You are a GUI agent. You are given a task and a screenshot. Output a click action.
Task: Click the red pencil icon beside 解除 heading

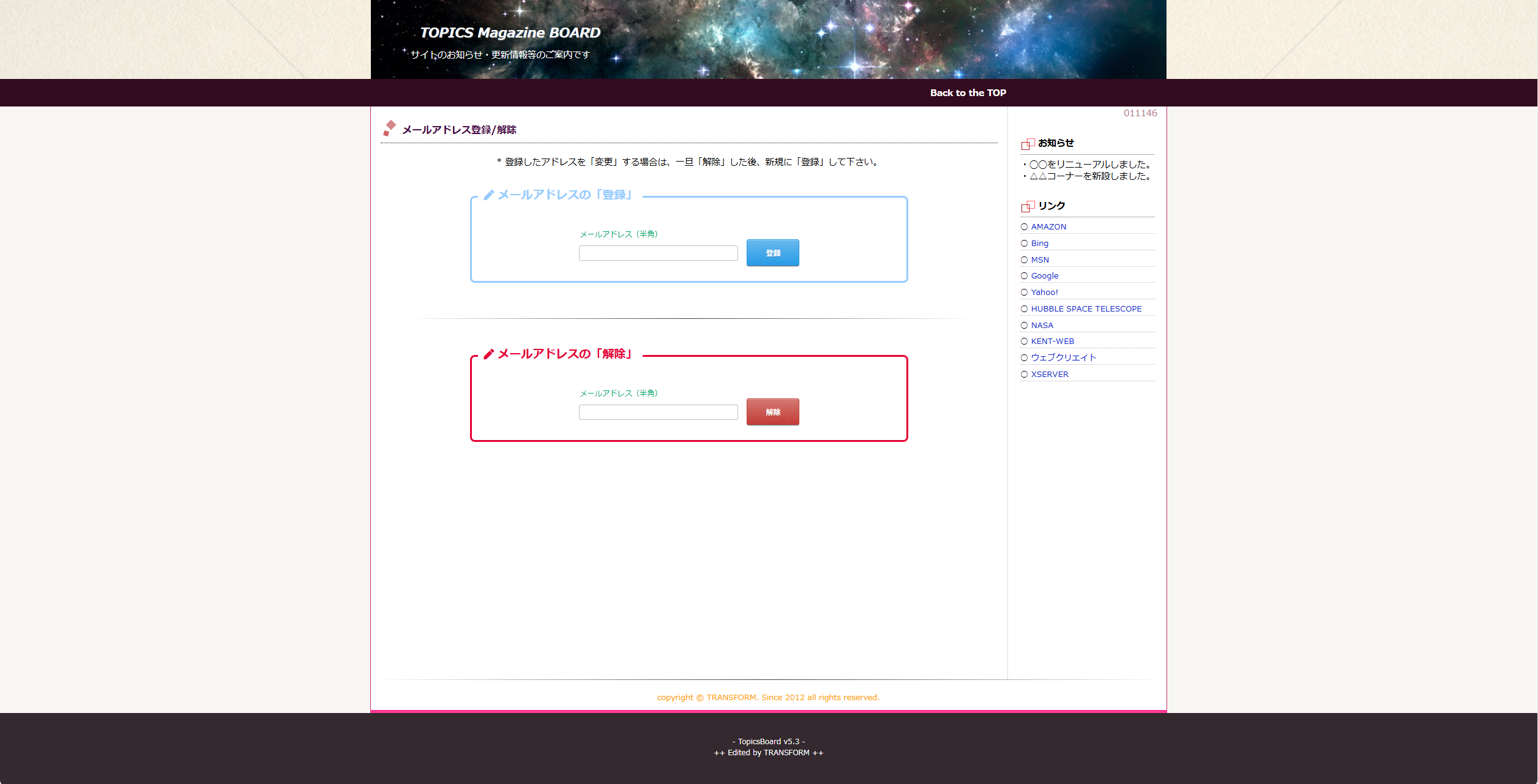[x=488, y=354]
